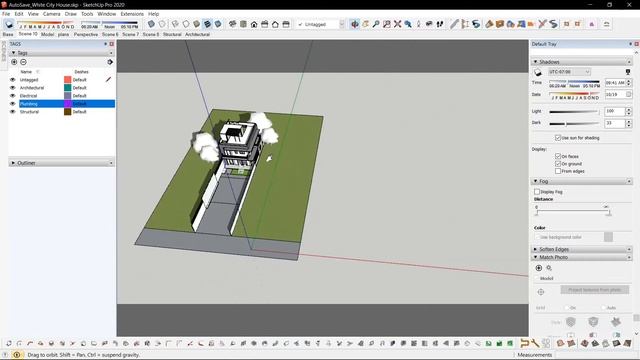Click the shadow time input field
This screenshot has height=360, width=640.
(x=615, y=83)
